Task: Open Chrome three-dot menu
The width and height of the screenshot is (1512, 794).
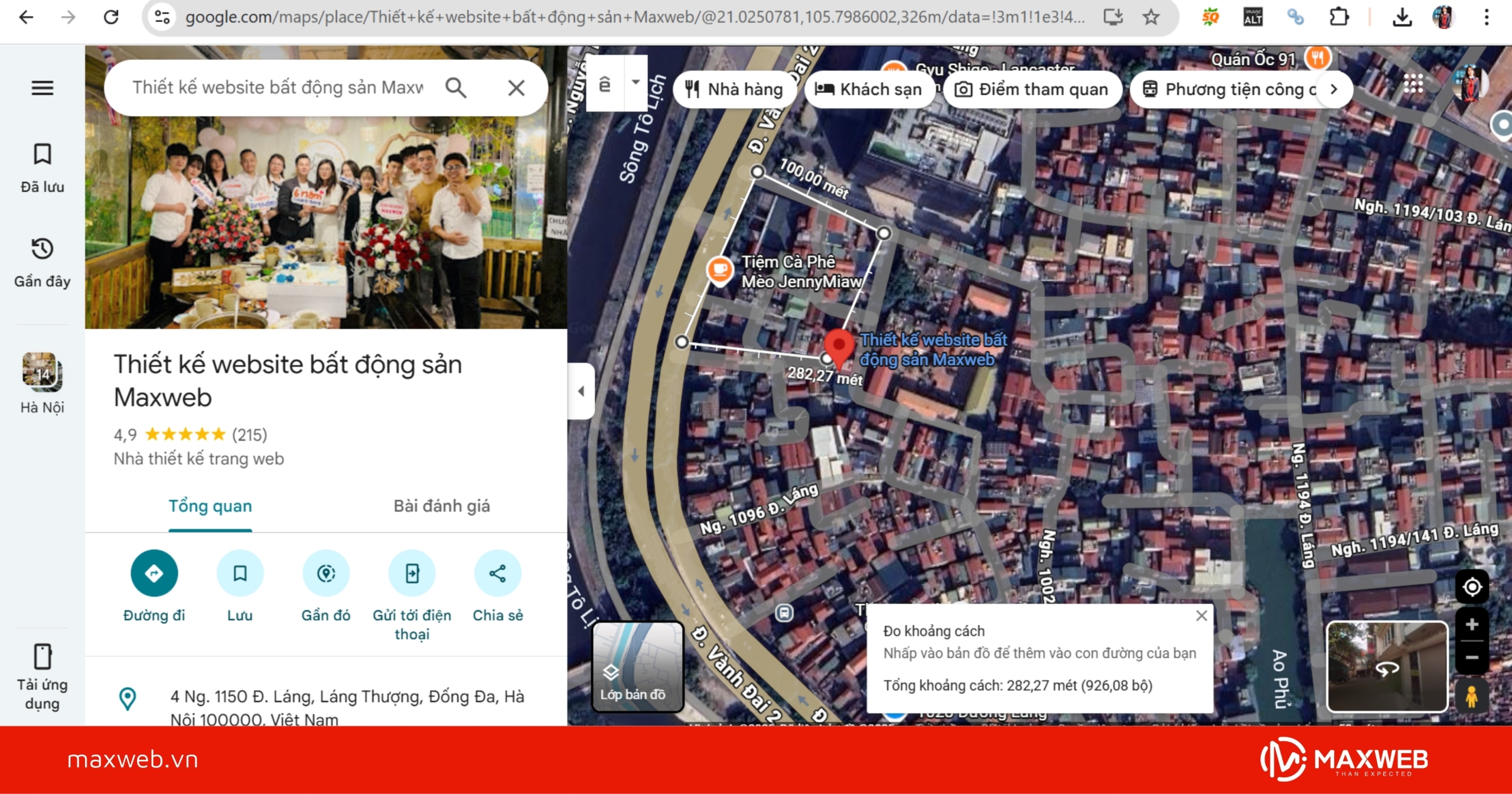Action: 1487,17
